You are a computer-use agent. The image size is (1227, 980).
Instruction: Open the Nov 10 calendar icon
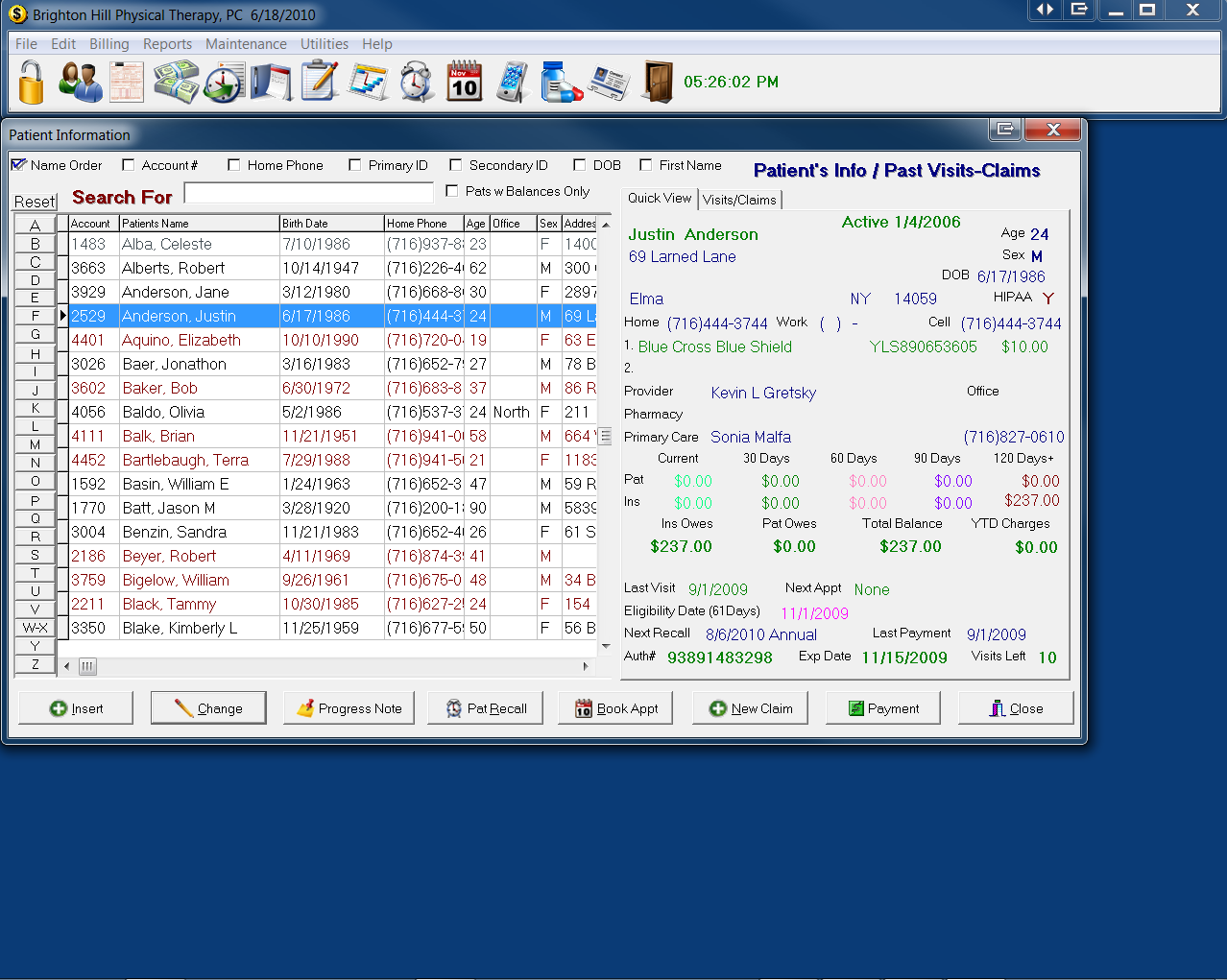465,83
